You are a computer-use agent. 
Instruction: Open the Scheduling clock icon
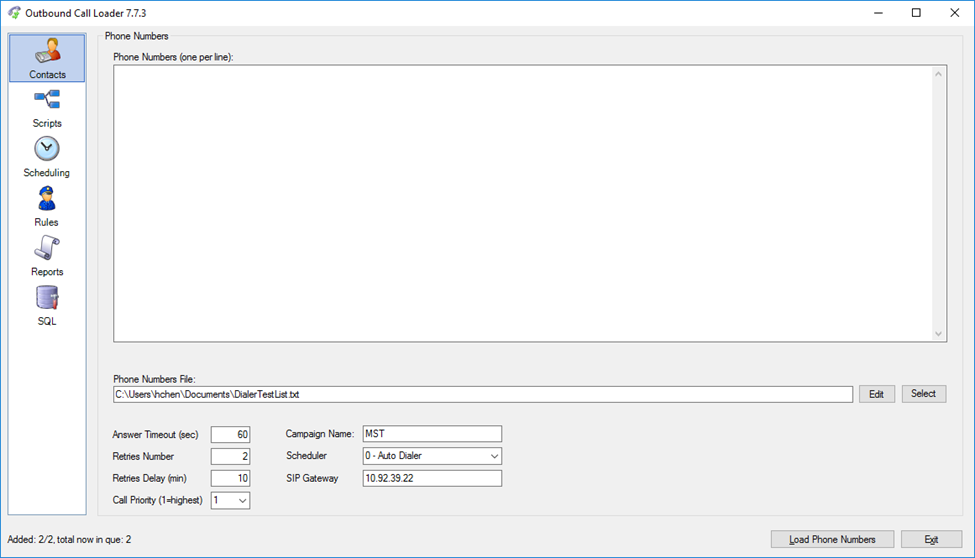[x=47, y=150]
